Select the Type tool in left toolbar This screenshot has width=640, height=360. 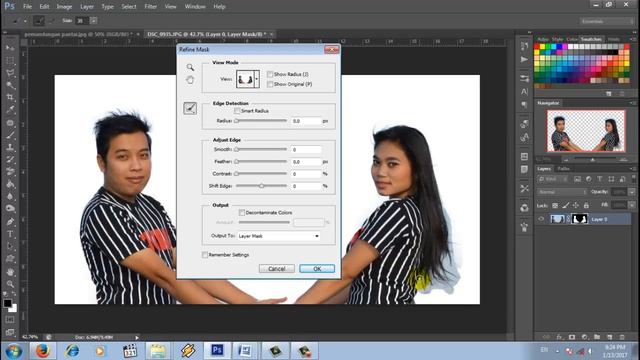click(10, 234)
